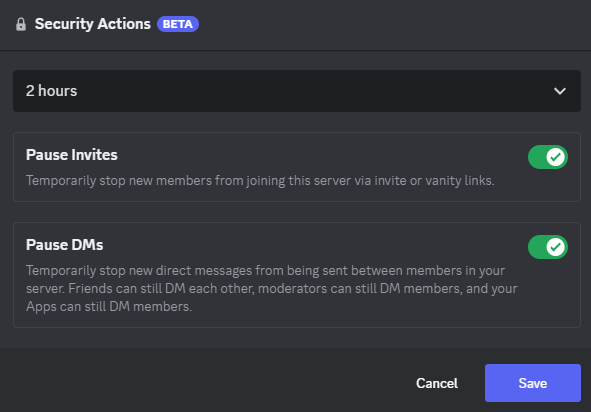
Task: Click the BETA badge
Action: pos(178,24)
